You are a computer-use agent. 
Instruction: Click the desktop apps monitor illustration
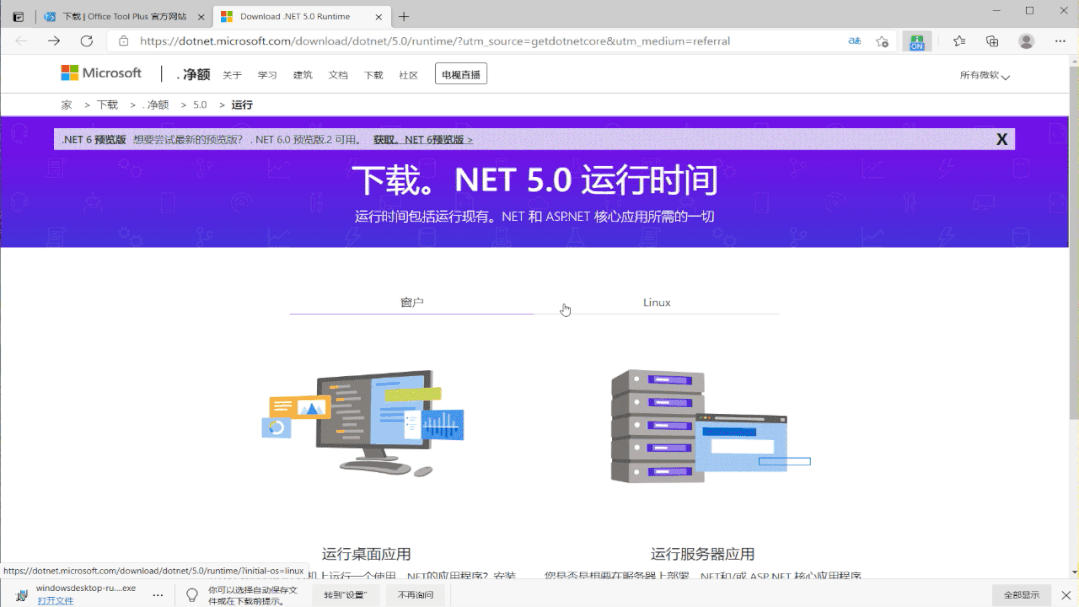coord(363,423)
